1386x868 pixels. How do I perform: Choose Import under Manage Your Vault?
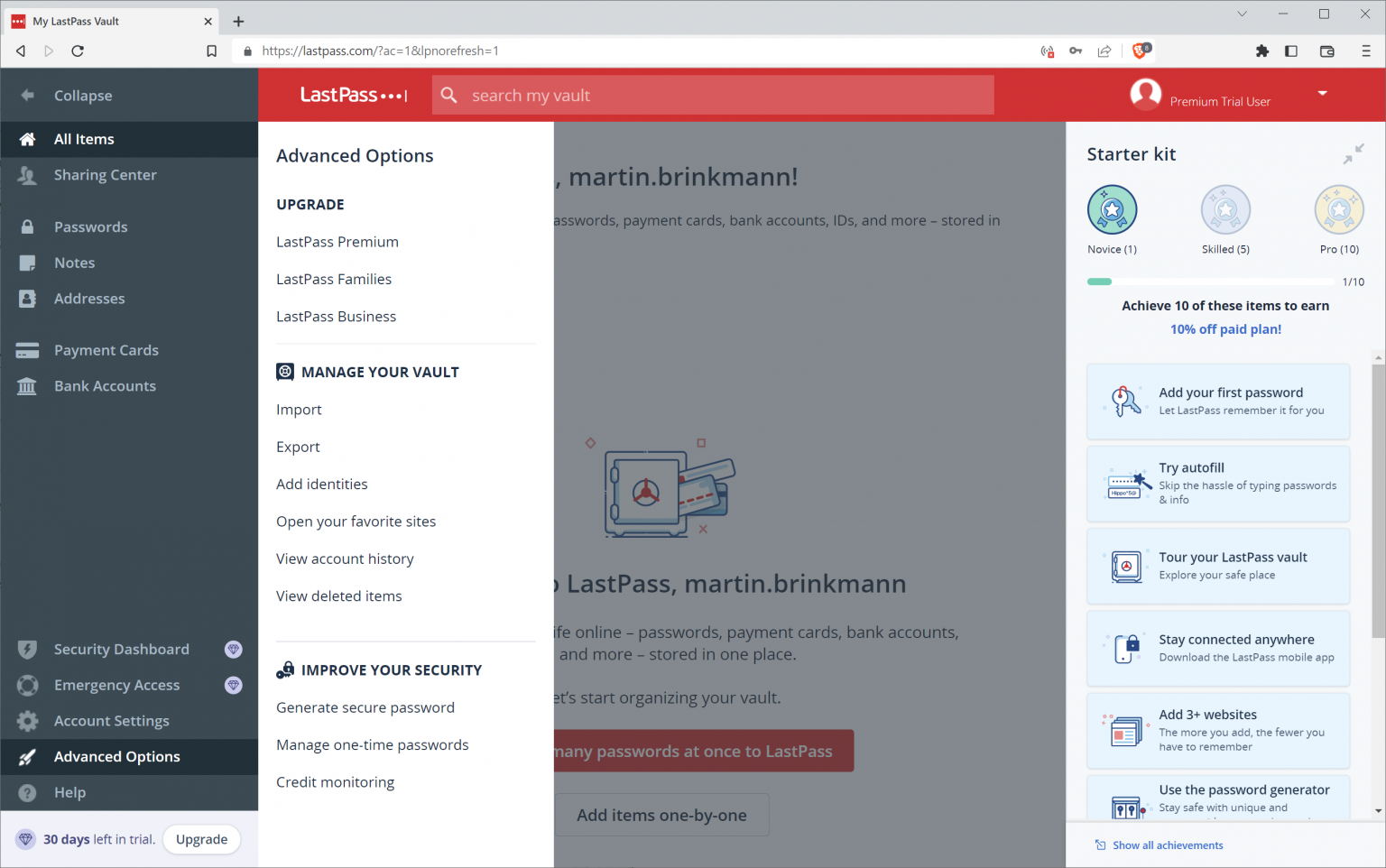tap(299, 410)
